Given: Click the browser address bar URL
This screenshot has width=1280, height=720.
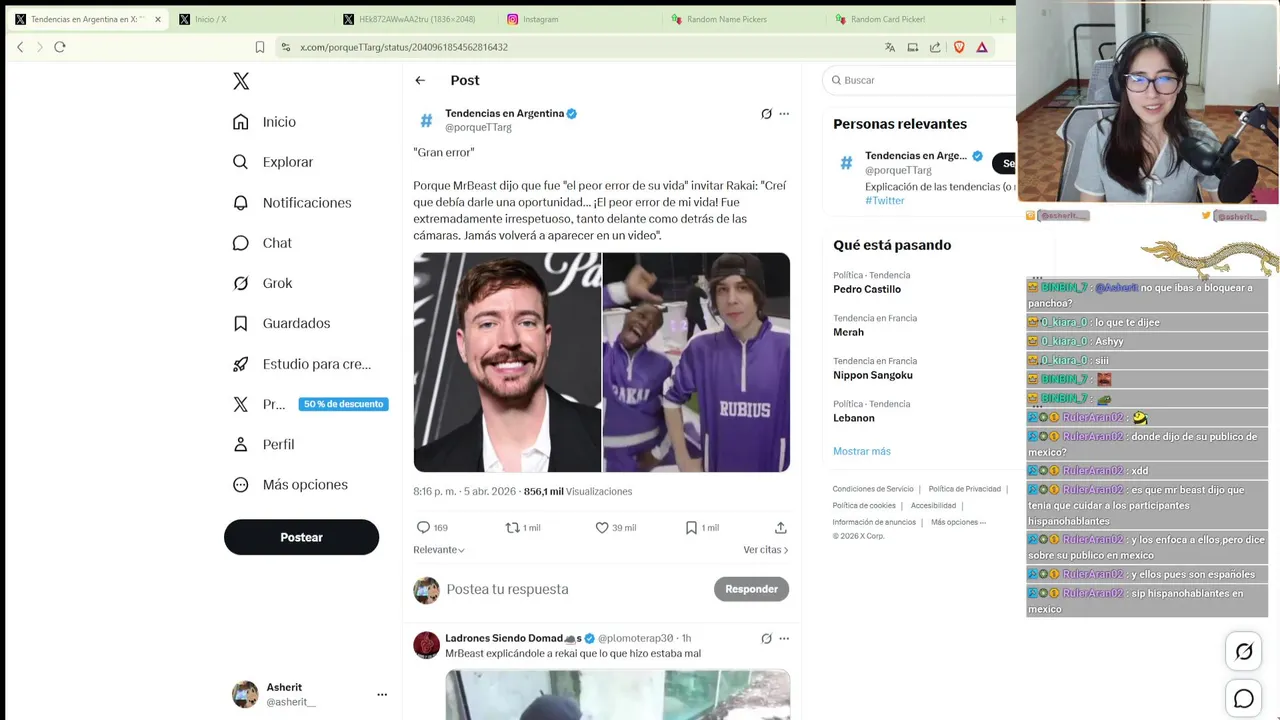Looking at the screenshot, I should click(404, 47).
